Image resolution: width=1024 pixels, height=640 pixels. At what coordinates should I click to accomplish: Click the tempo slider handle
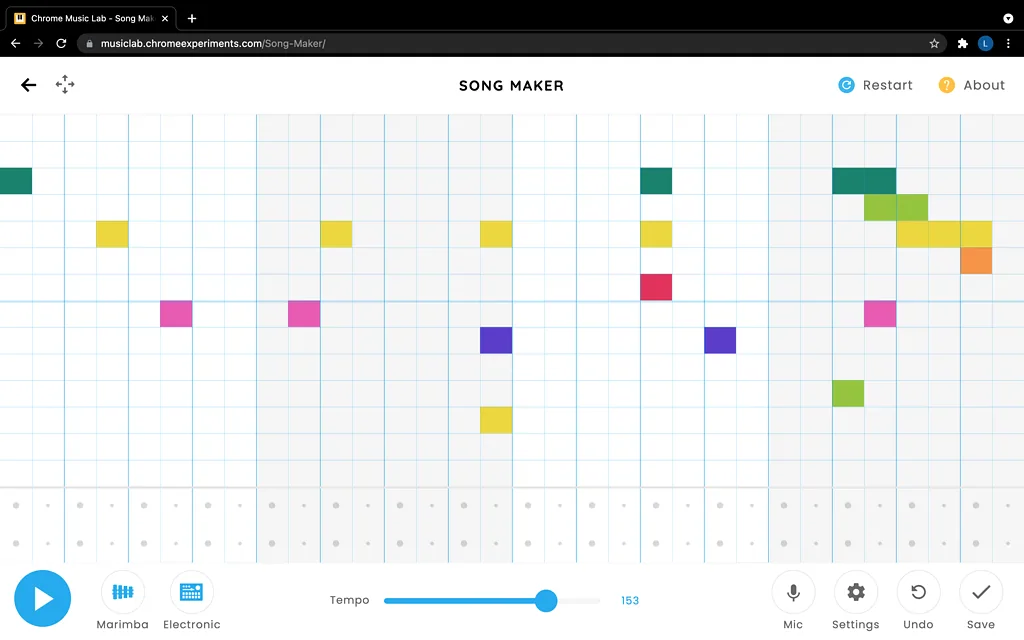[546, 600]
